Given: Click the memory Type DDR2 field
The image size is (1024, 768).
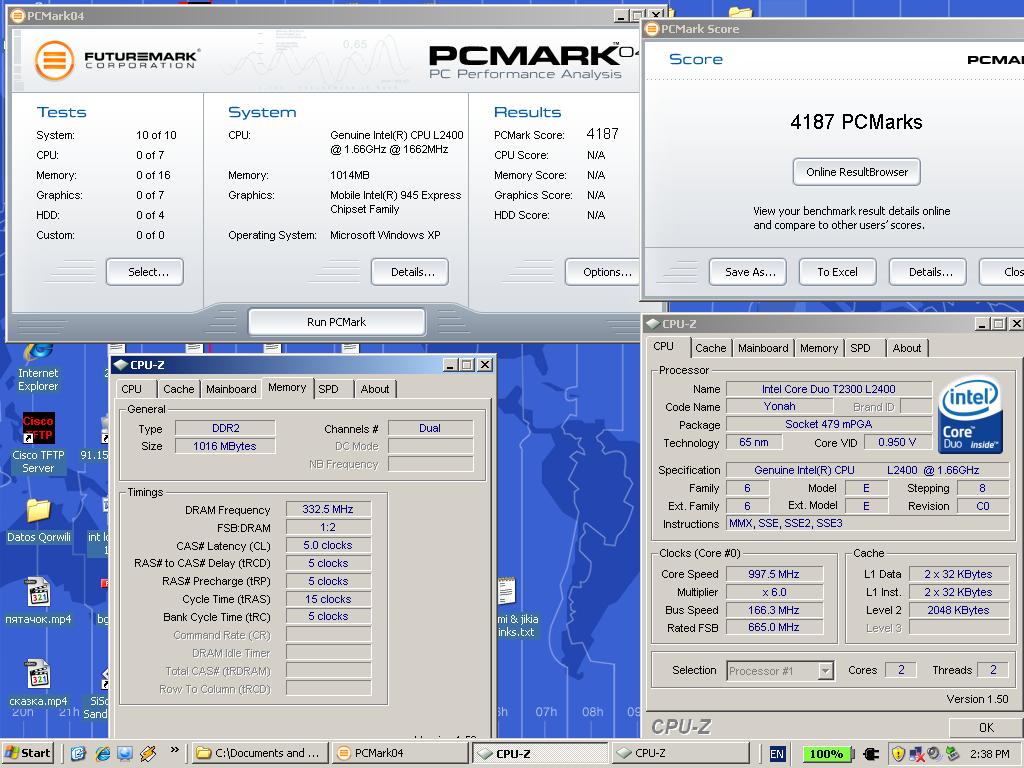Looking at the screenshot, I should [225, 428].
